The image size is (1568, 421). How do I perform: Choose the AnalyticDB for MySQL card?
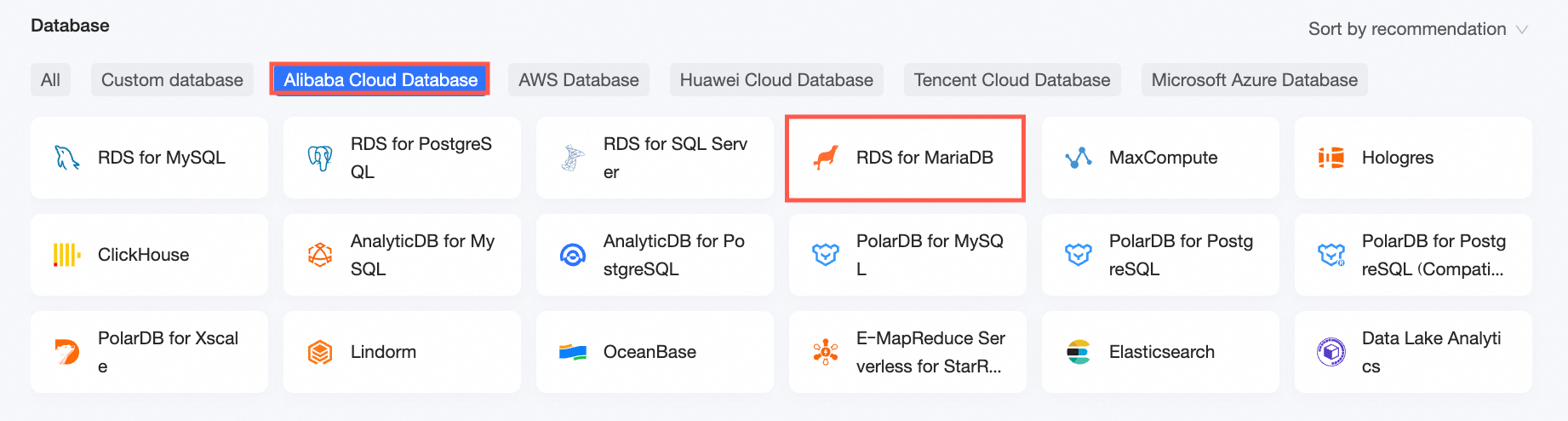pos(402,255)
